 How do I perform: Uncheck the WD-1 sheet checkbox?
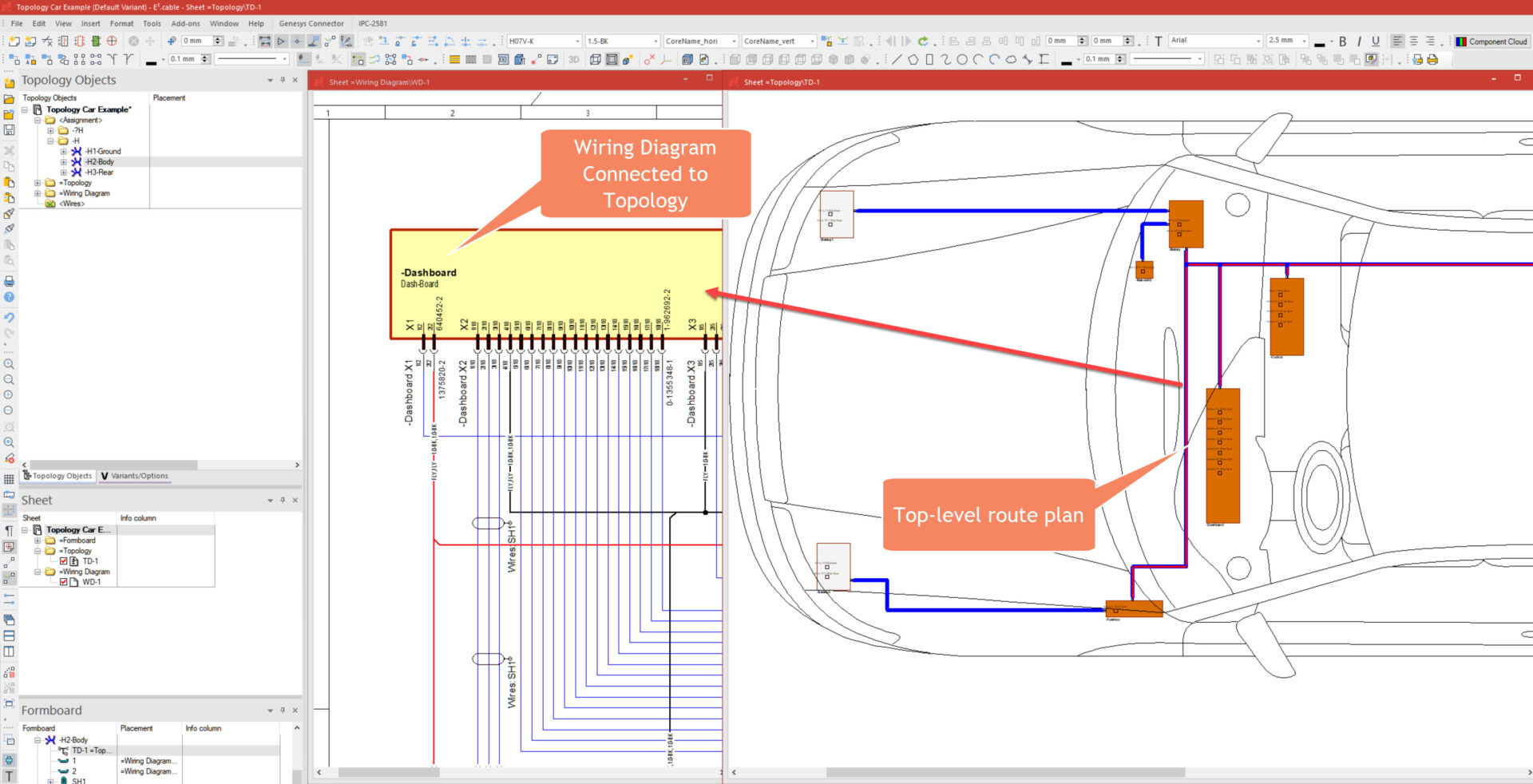pyautogui.click(x=64, y=582)
